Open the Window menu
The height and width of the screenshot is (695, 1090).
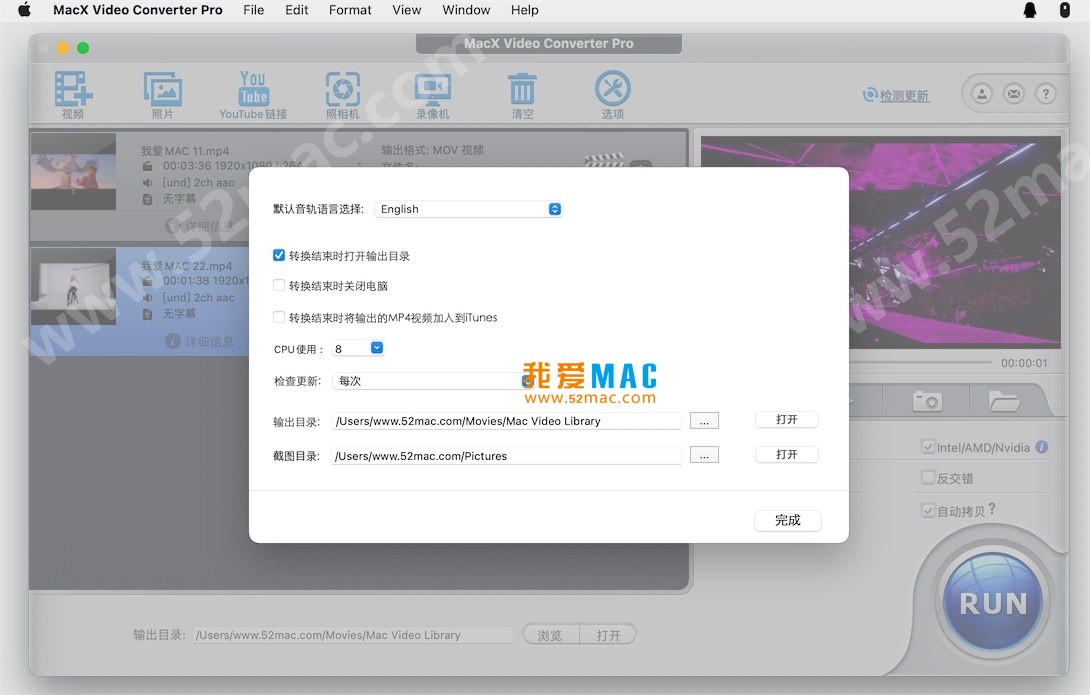click(466, 10)
